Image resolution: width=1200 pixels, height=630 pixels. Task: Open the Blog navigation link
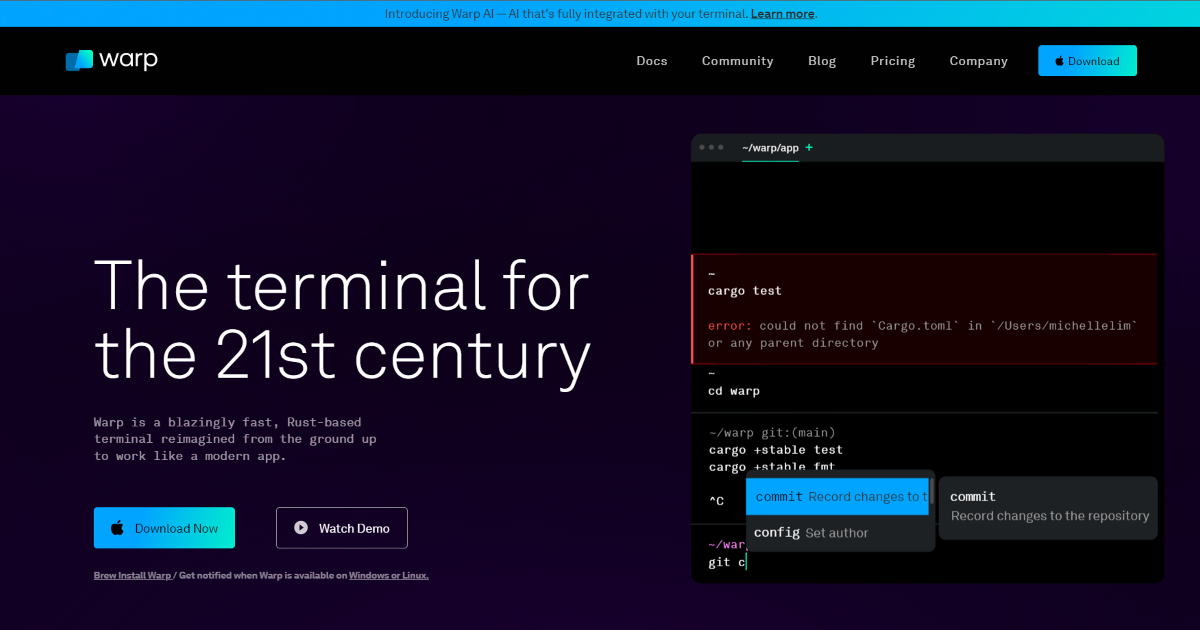click(x=821, y=61)
